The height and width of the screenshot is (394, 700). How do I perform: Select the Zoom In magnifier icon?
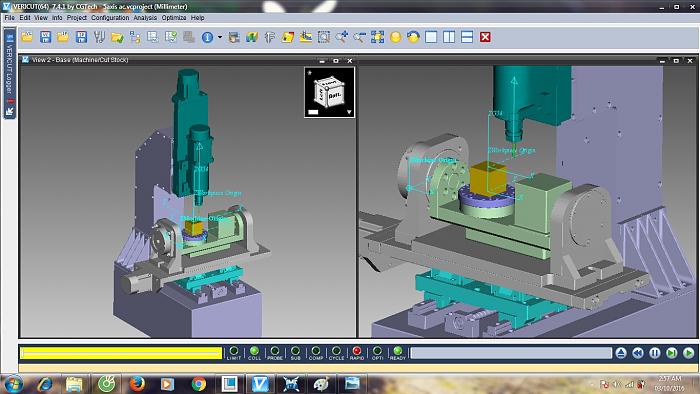pos(342,37)
